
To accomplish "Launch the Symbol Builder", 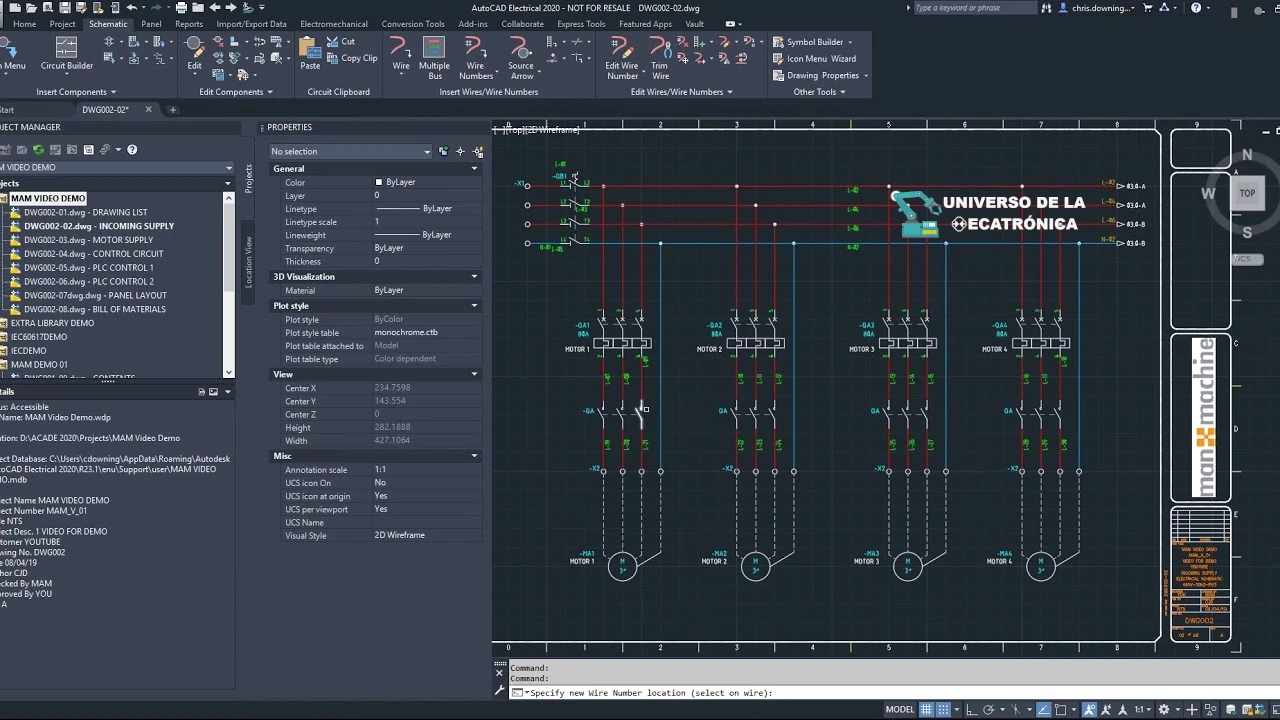I will (813, 42).
